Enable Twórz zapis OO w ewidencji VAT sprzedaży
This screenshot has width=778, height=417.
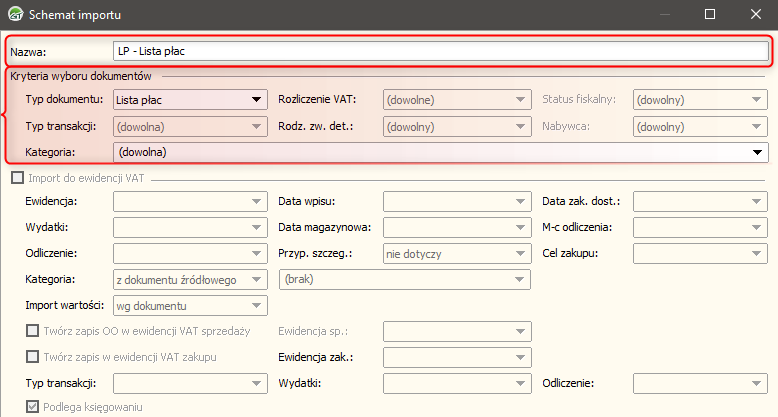click(x=34, y=331)
